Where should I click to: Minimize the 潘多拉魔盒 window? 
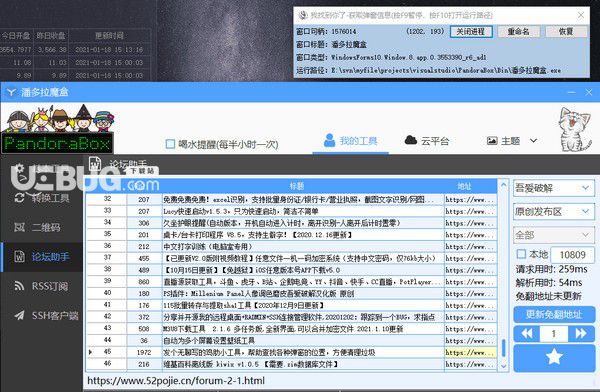(x=572, y=92)
